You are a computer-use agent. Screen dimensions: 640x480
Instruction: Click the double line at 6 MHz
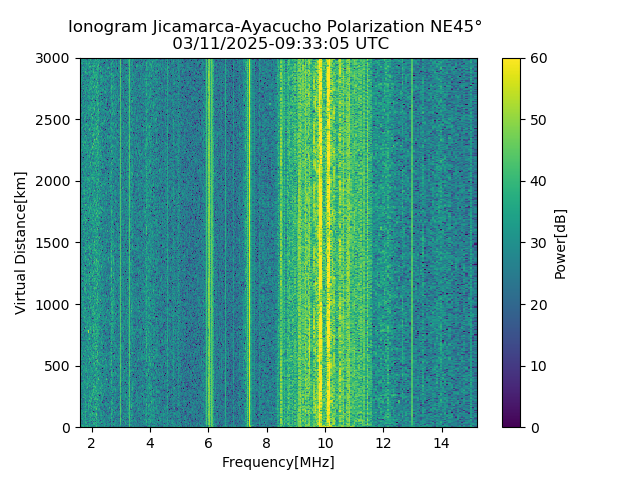point(210,243)
